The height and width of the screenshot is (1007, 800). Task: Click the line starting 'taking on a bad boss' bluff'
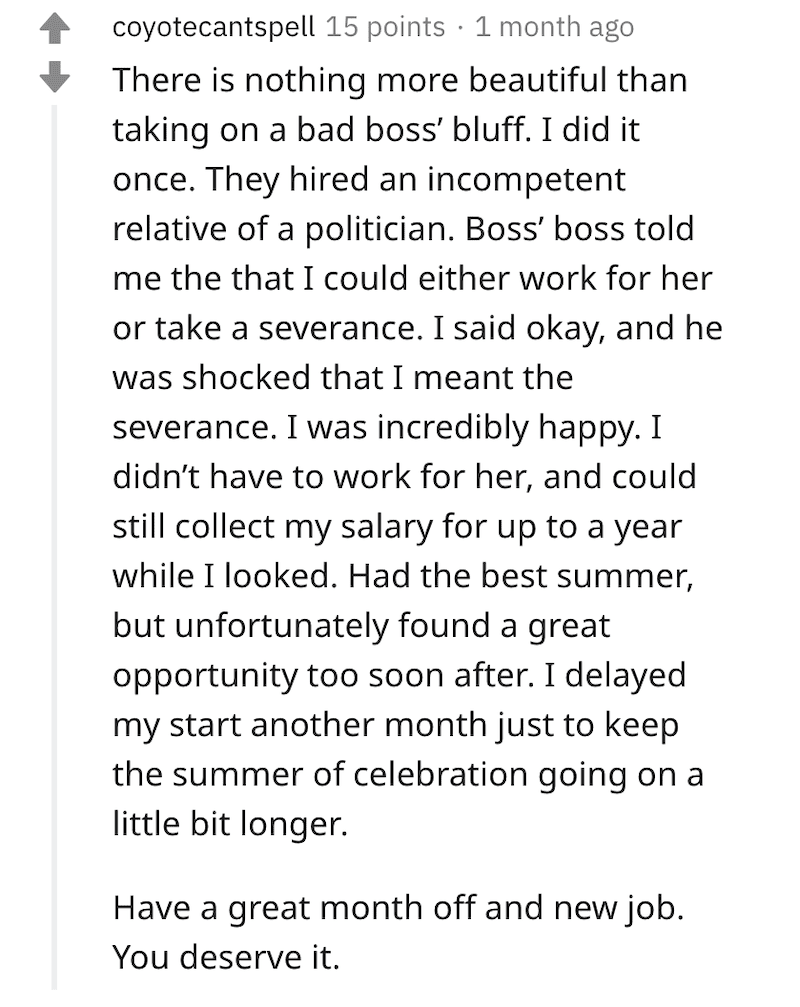pos(376,130)
